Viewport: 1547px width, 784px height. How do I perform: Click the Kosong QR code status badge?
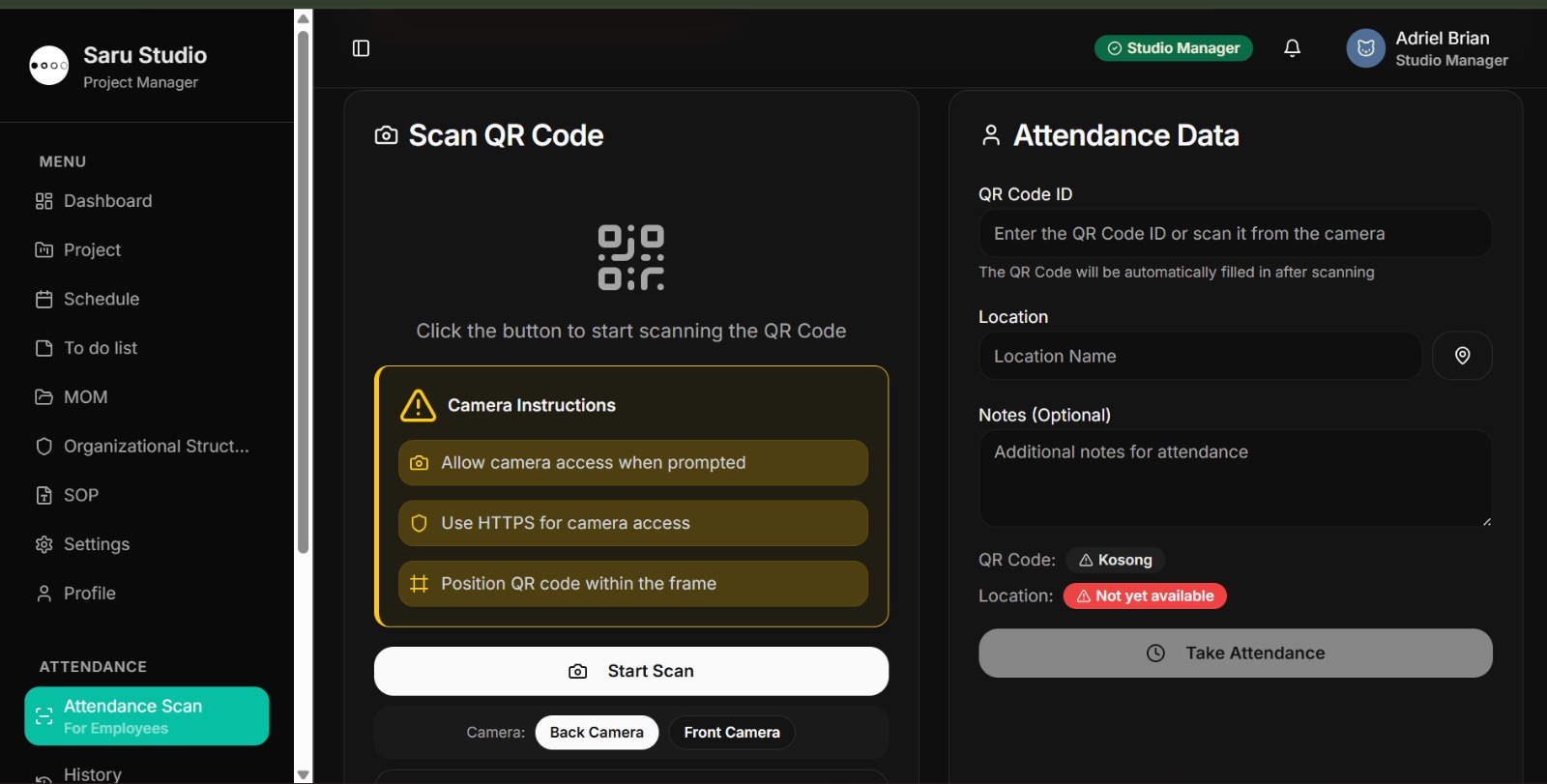click(1115, 560)
